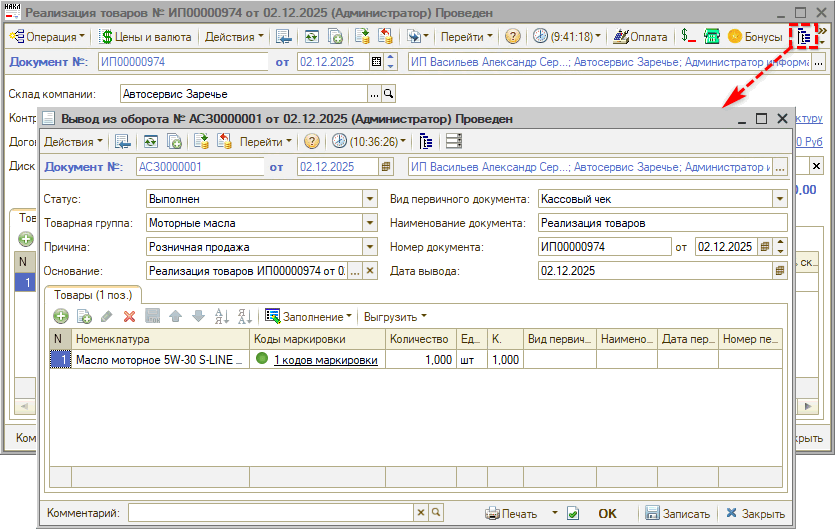835x529 pixels.
Task: Move the selected row up
Action: pos(175,316)
